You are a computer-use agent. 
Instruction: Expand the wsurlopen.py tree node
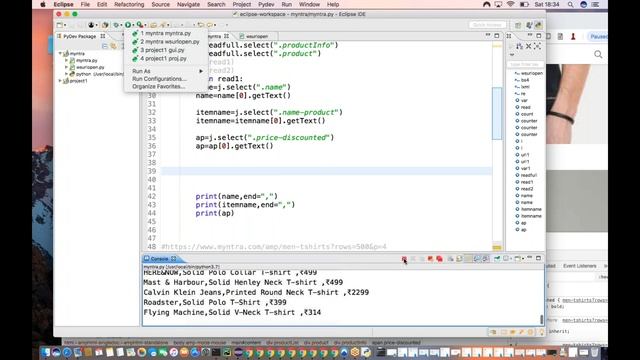pos(67,67)
